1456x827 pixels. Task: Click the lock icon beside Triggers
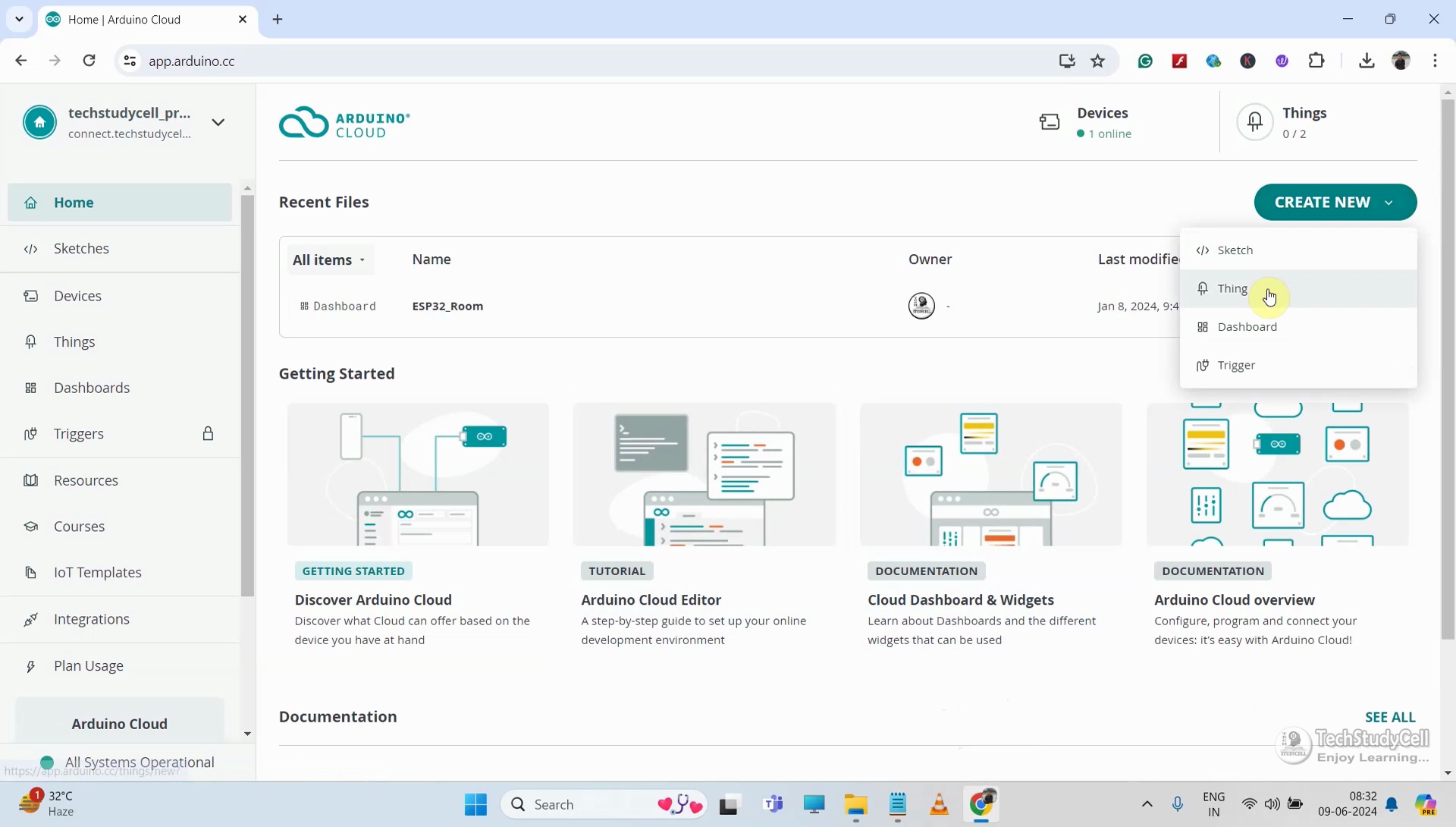pyautogui.click(x=208, y=433)
